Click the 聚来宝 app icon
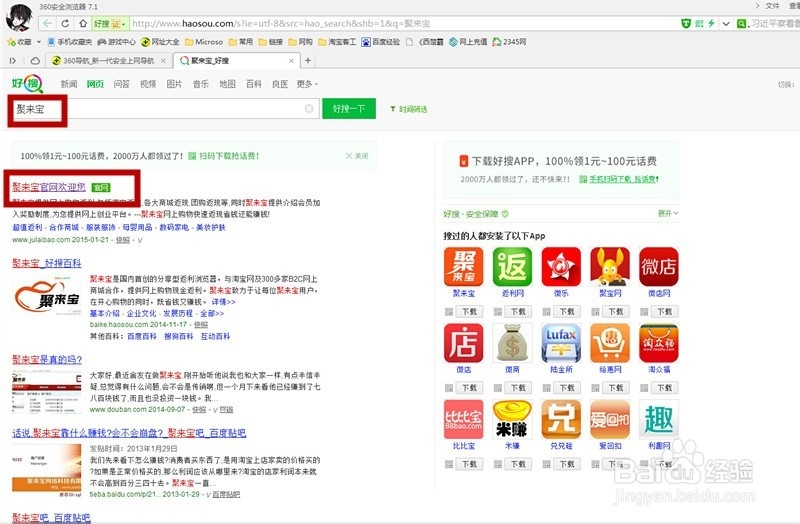Viewport: 800px width, 524px height. (463, 267)
